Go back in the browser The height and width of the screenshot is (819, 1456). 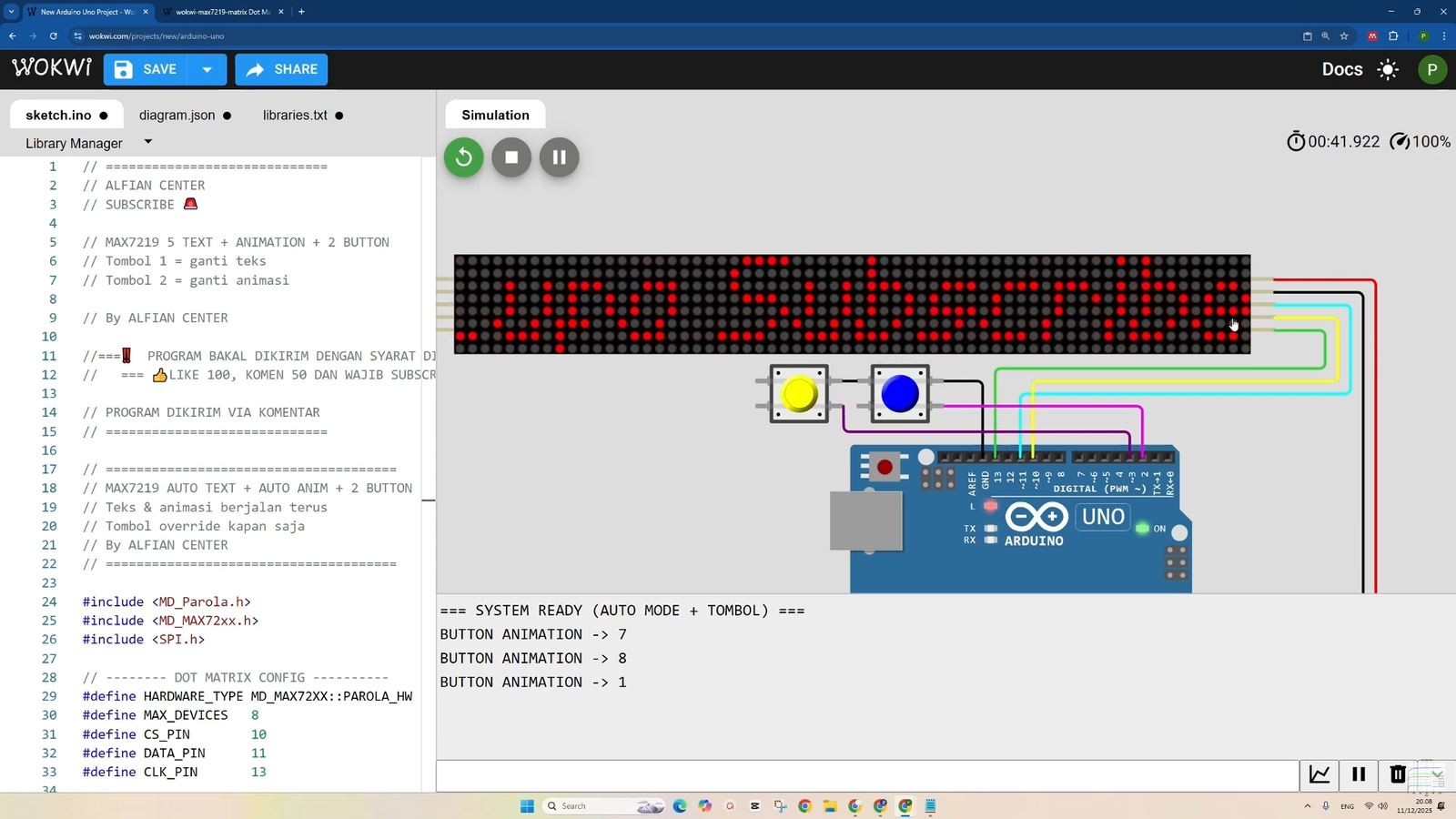point(13,36)
